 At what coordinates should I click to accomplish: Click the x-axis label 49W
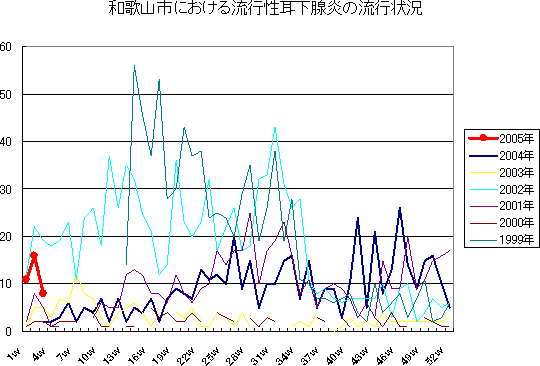click(409, 356)
